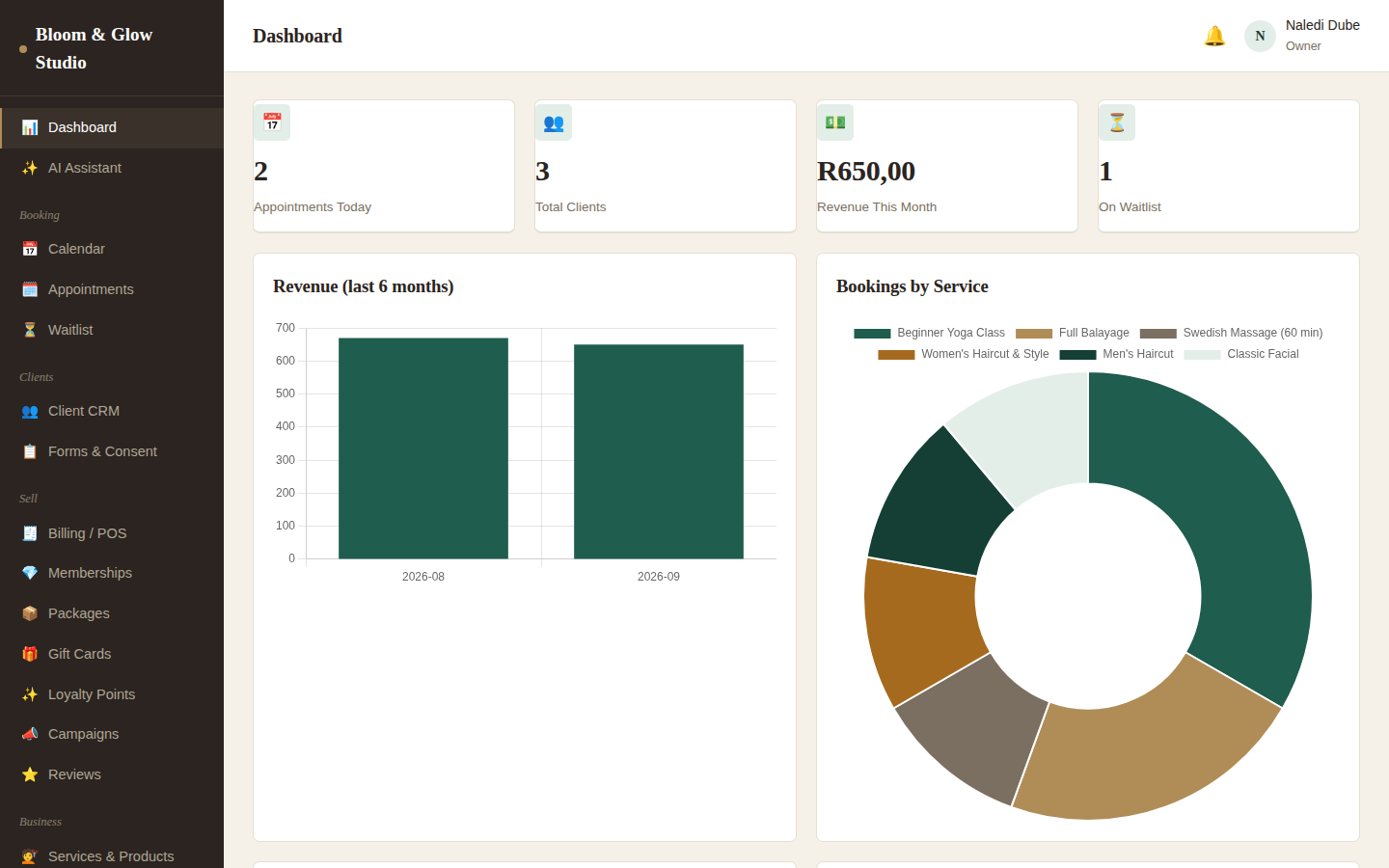
Task: Toggle Full Balayage legend entry
Action: [x=1073, y=333]
